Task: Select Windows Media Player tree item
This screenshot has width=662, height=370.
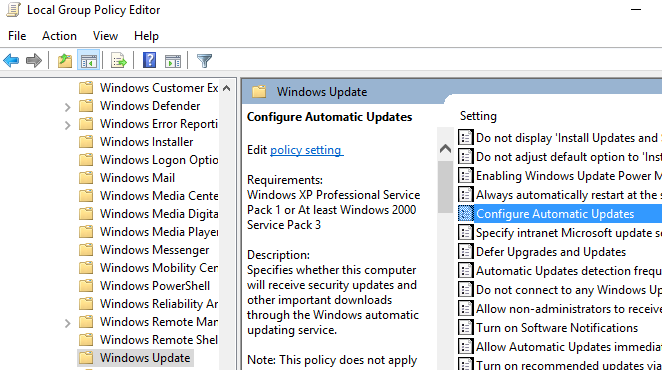Action: [159, 232]
